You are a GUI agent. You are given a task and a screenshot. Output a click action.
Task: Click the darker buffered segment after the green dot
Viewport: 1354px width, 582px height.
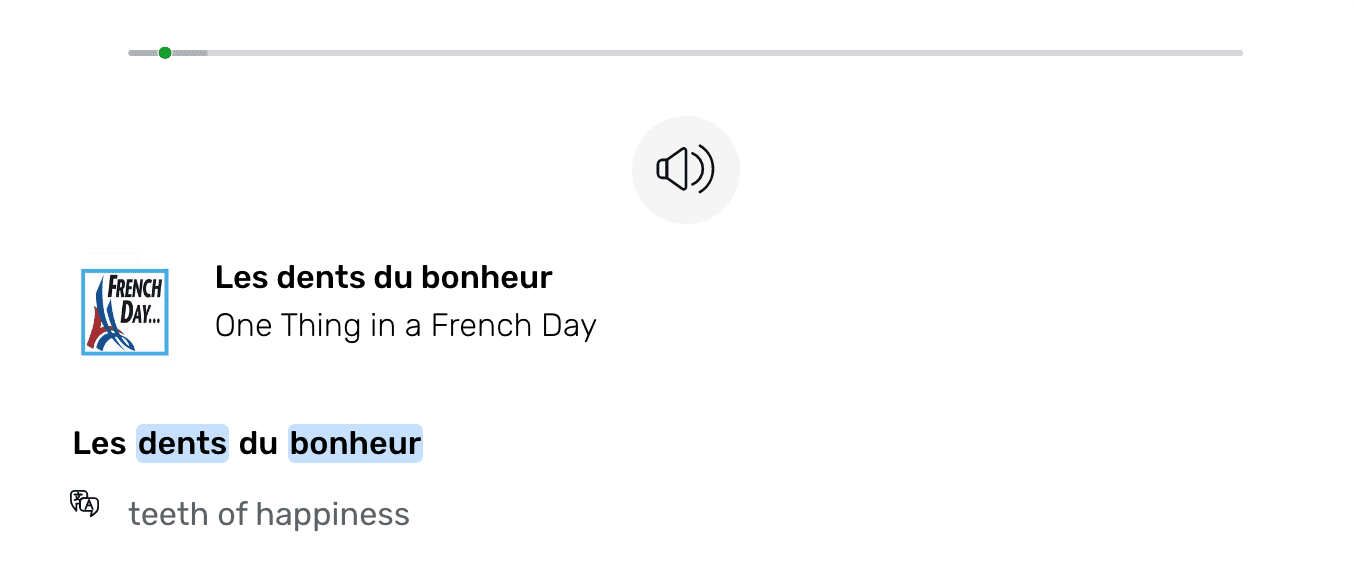tap(190, 53)
